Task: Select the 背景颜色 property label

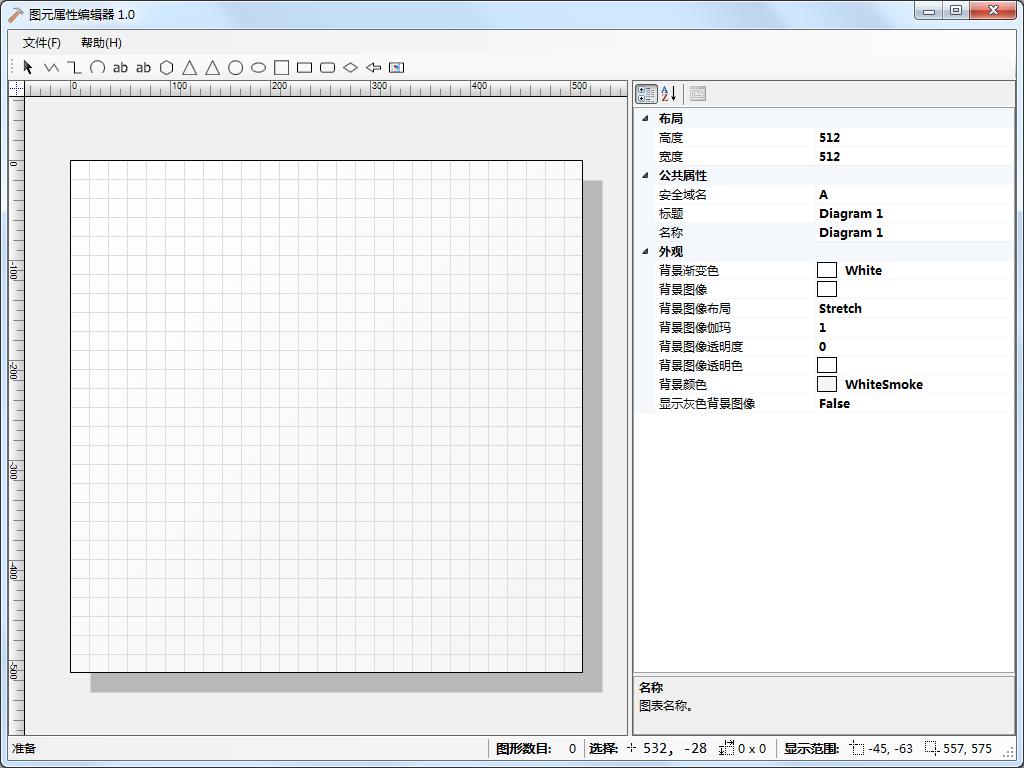Action: coord(682,384)
